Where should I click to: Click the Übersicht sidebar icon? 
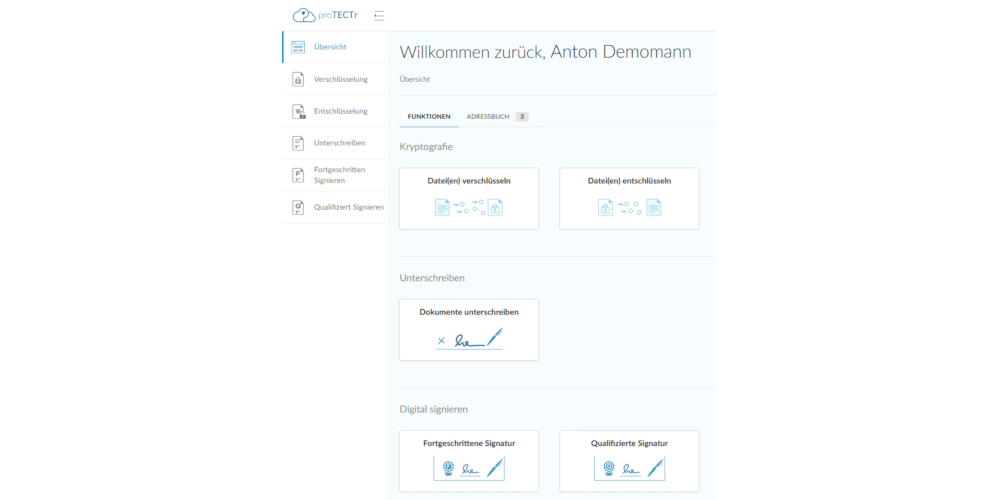pyautogui.click(x=298, y=47)
